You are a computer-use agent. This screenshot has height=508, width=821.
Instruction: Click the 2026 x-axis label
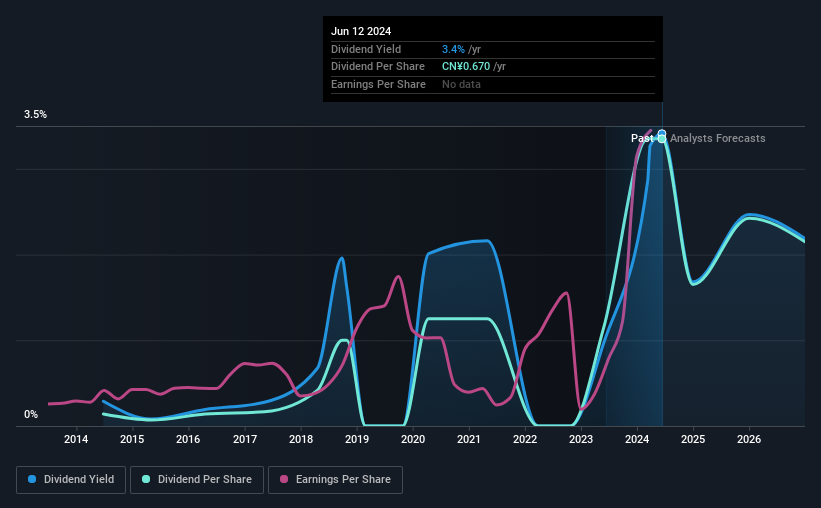749,439
